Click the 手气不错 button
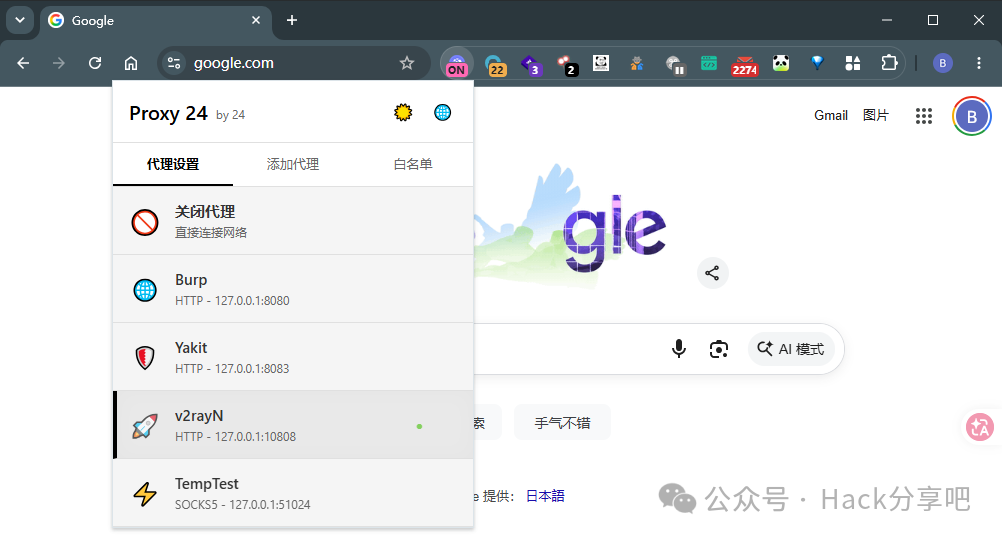This screenshot has width=1002, height=539. [x=562, y=423]
